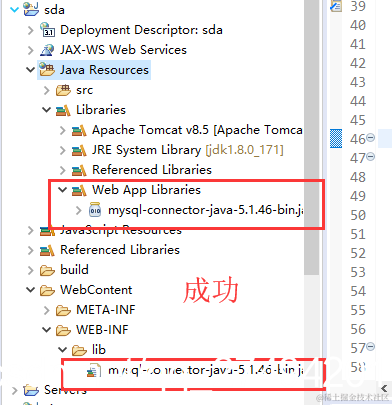This screenshot has height=405, width=392.
Task: Click the JavaScript Resources icon
Action: (47, 231)
